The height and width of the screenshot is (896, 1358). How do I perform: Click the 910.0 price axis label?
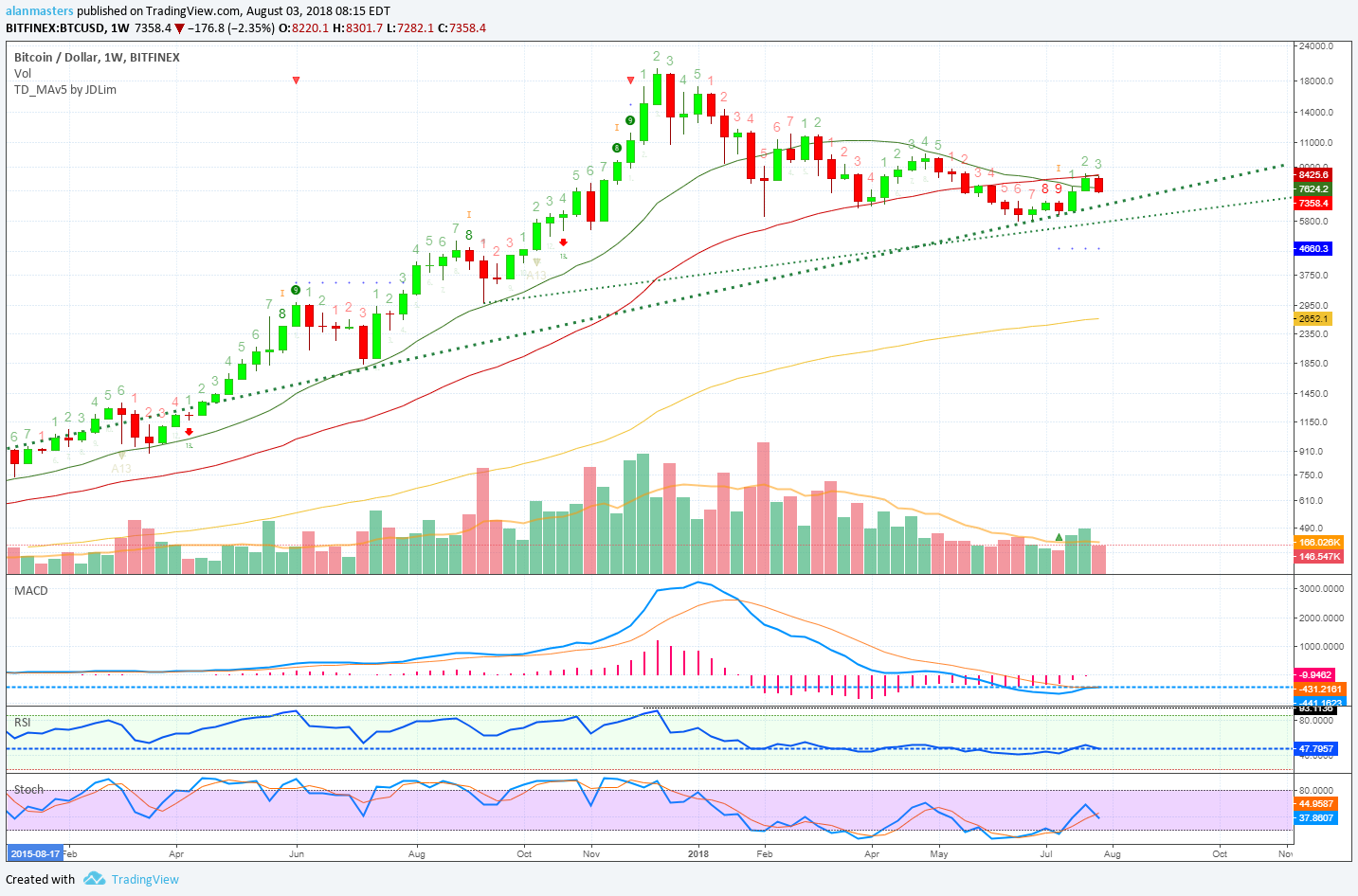click(1311, 452)
